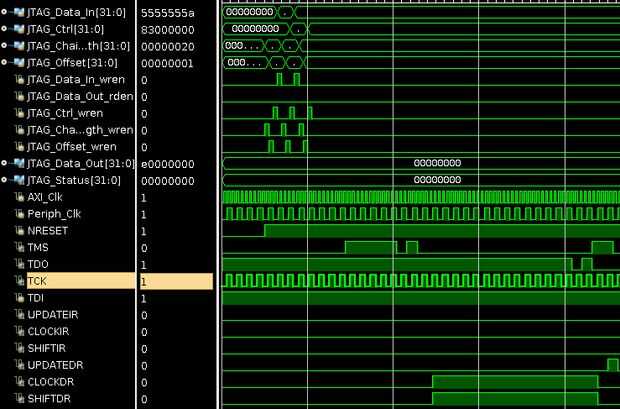Viewport: 620px width, 409px height.
Task: Click the UPDATEIR signal icon
Action: click(19, 314)
